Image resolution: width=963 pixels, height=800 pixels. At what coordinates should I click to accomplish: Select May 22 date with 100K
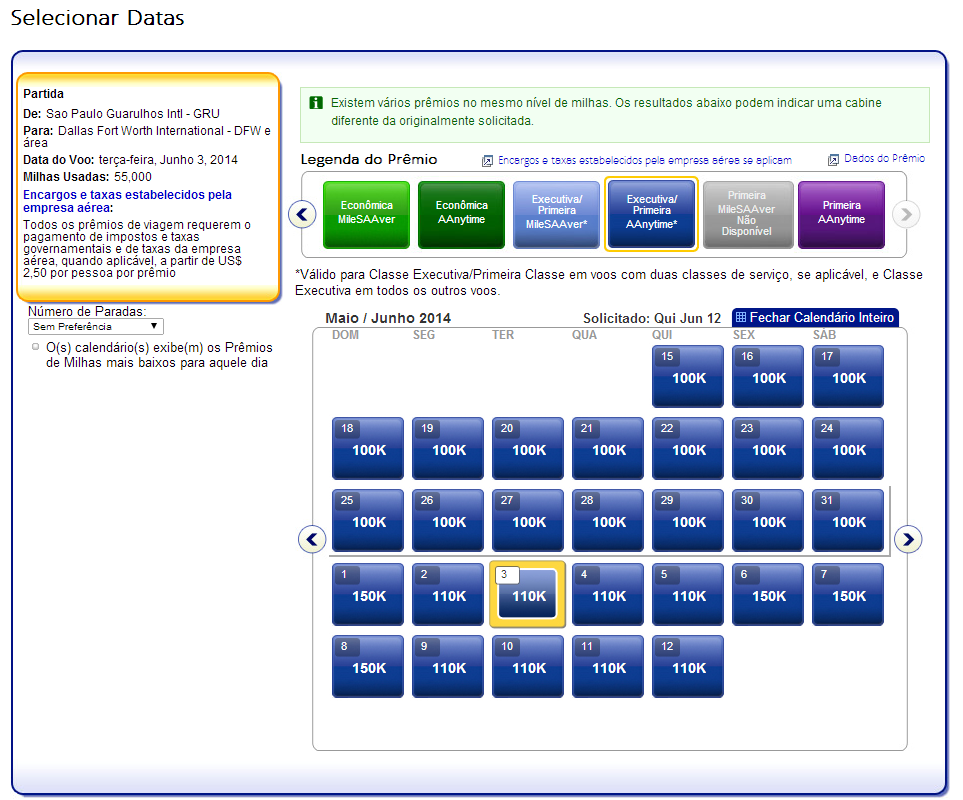pyautogui.click(x=688, y=448)
